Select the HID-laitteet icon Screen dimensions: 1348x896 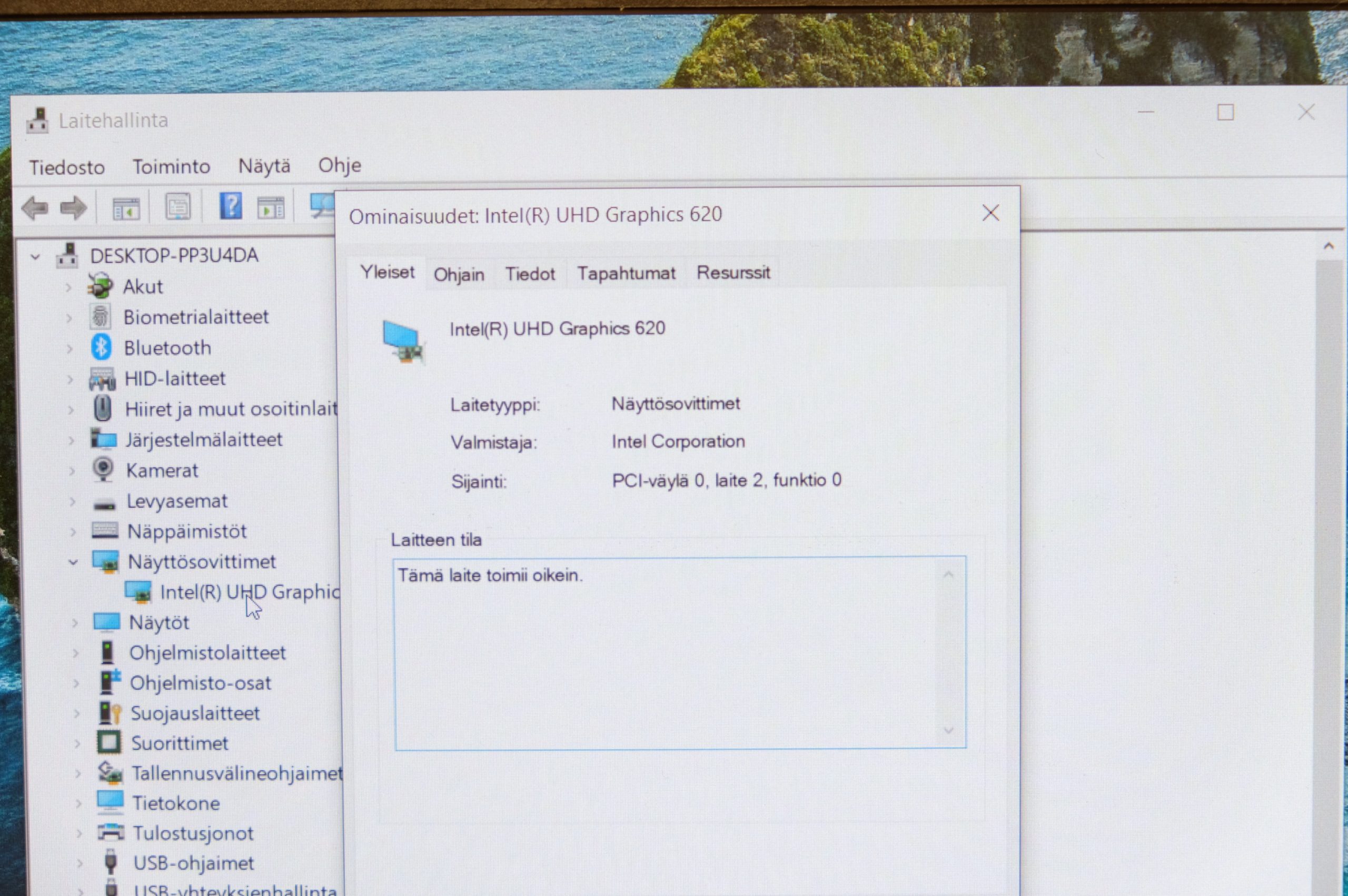click(102, 379)
